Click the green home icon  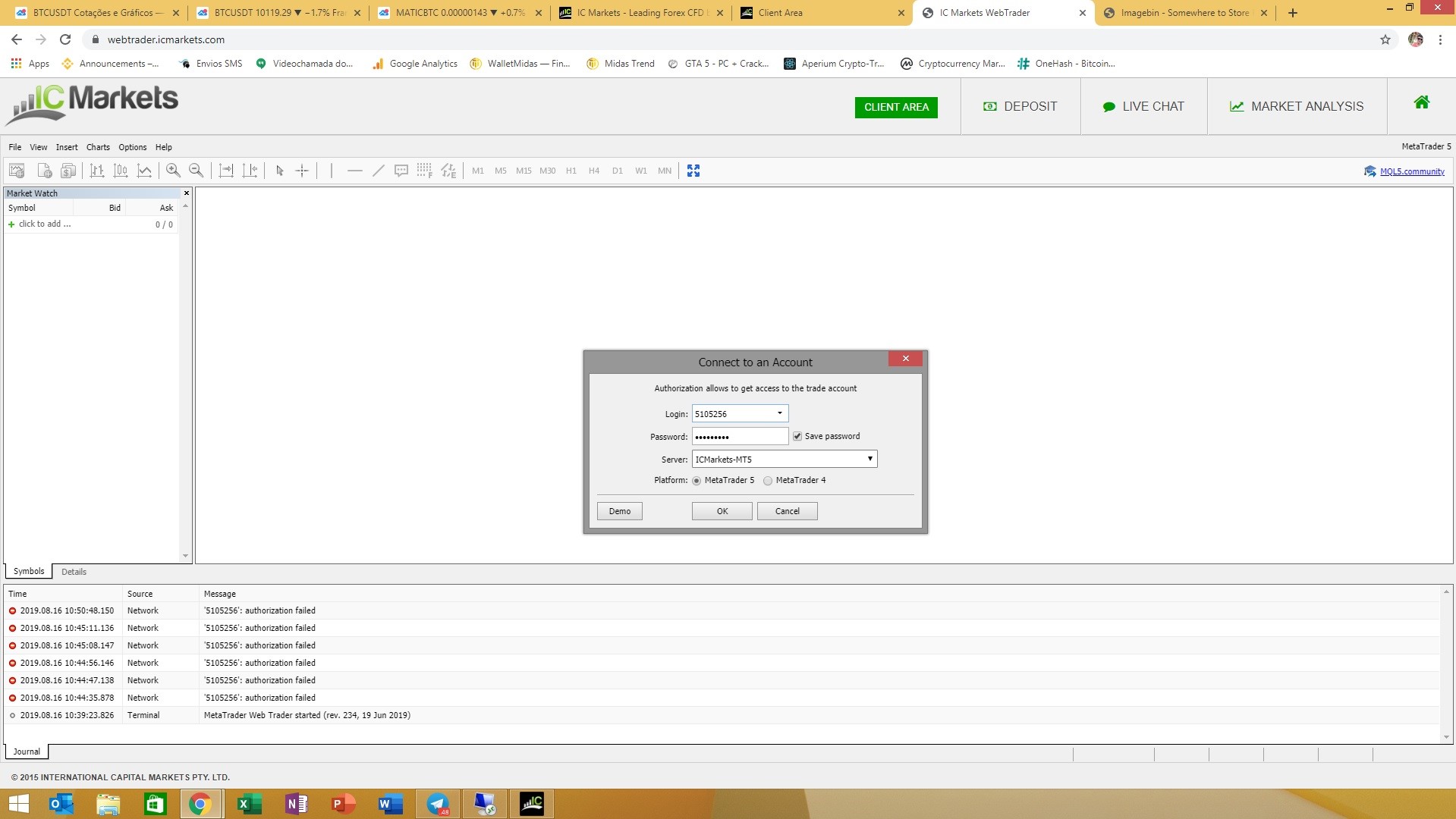[x=1422, y=102]
